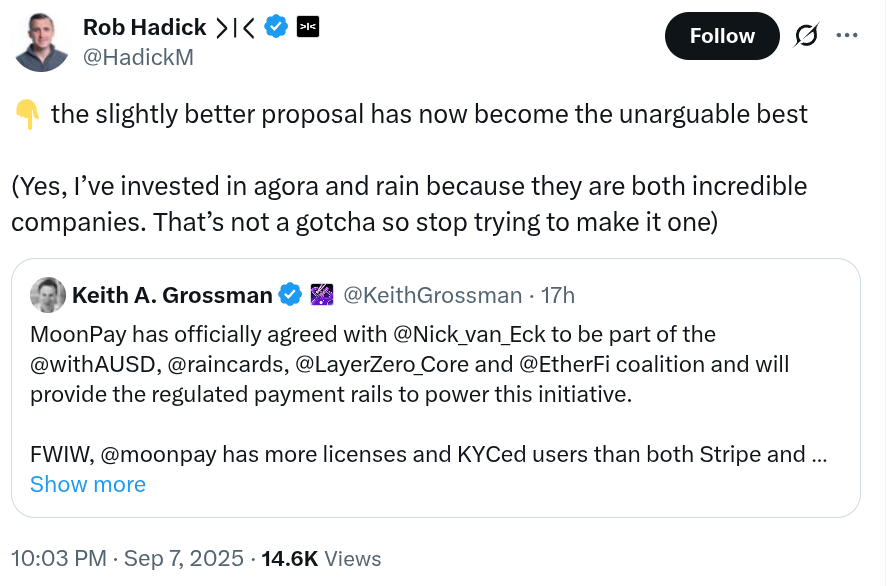The width and height of the screenshot is (887, 586).
Task: Open the @Nick_van_Eck mention
Action: pos(468,334)
